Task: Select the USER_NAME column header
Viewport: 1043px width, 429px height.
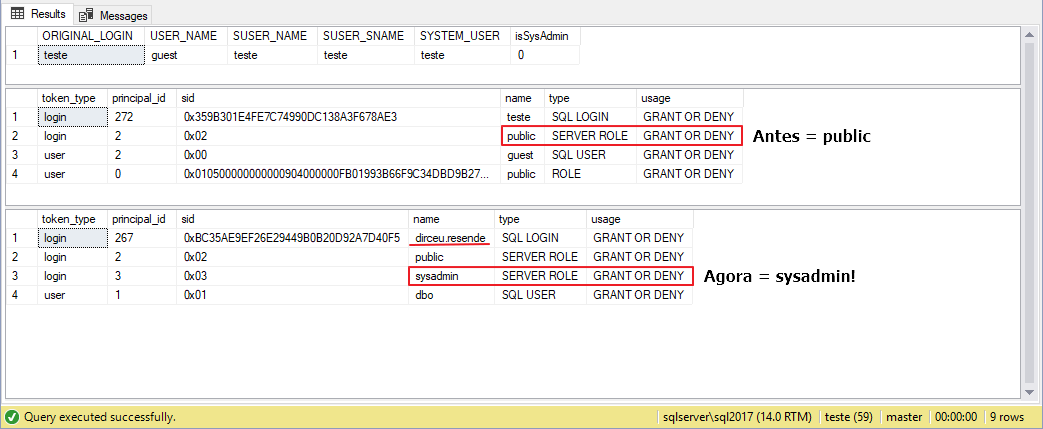Action: tap(186, 36)
